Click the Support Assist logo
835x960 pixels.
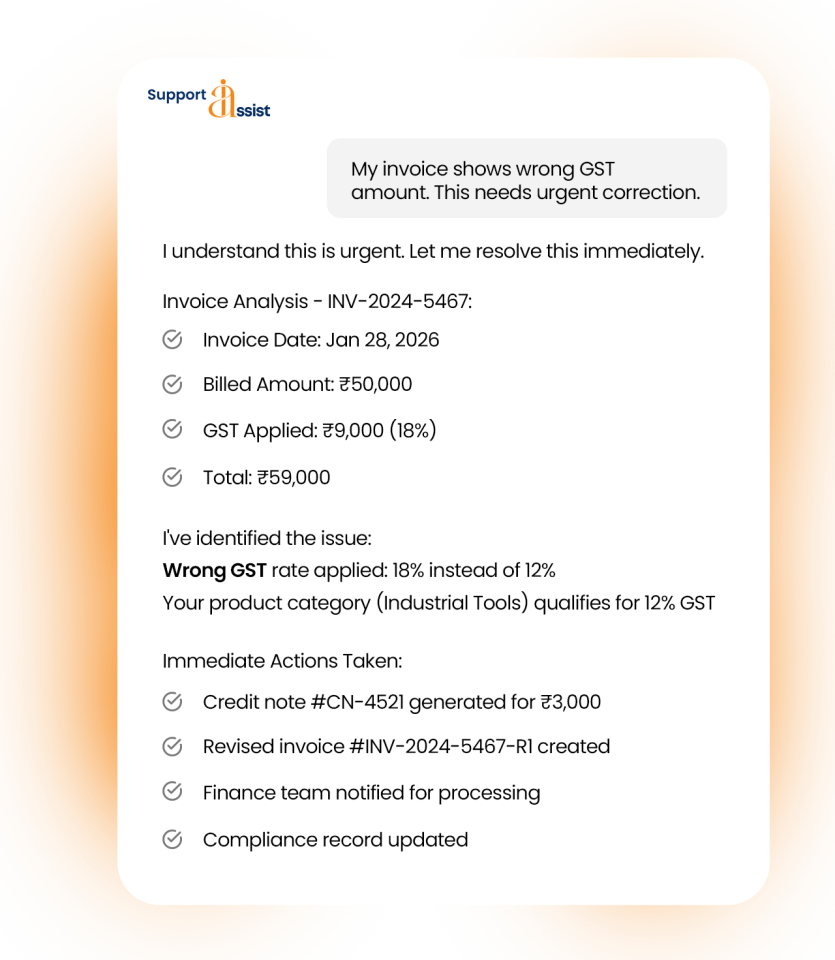click(209, 98)
